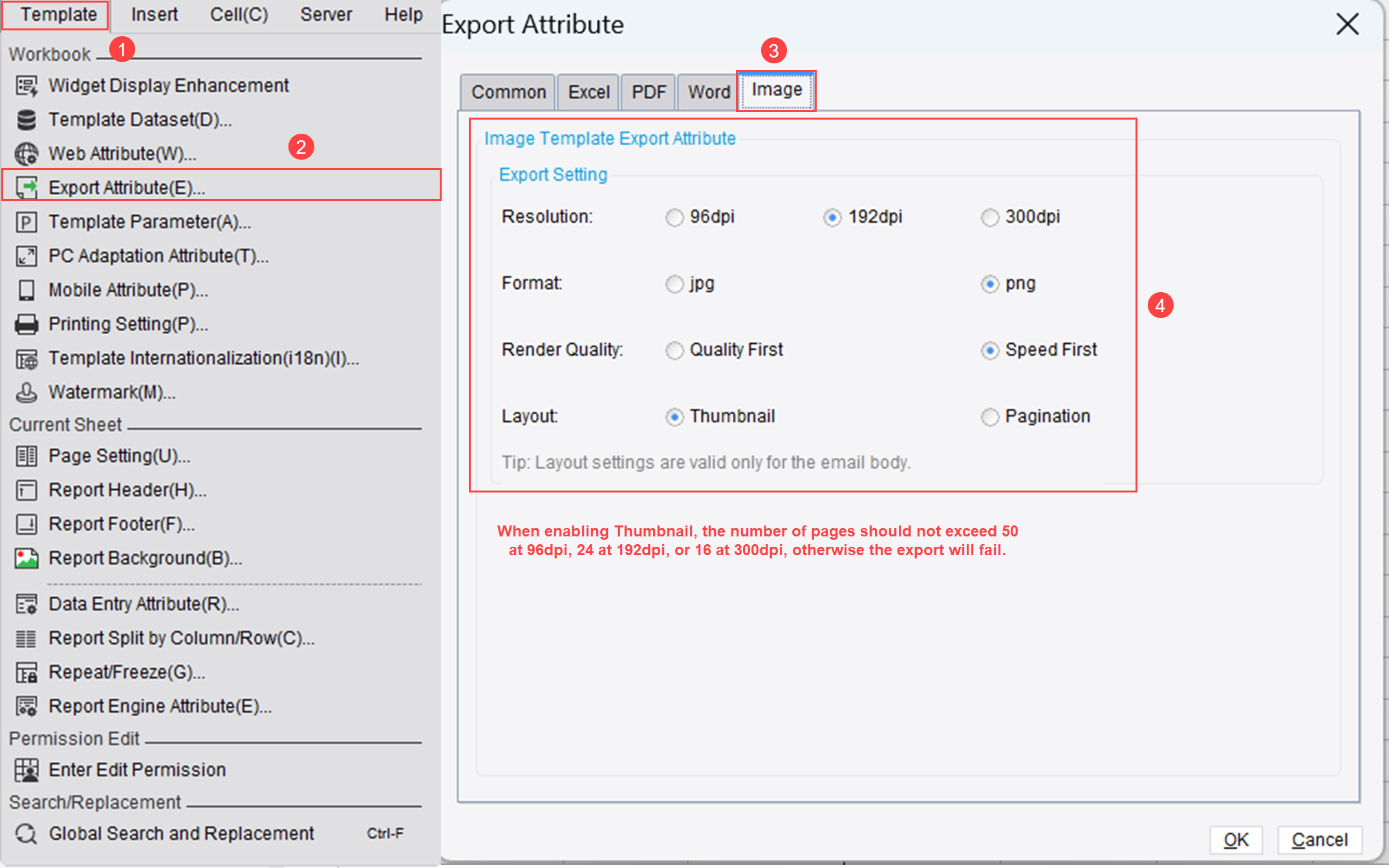Open Widget Display Enhancement settings
Viewport: 1389px width, 868px height.
click(x=26, y=85)
